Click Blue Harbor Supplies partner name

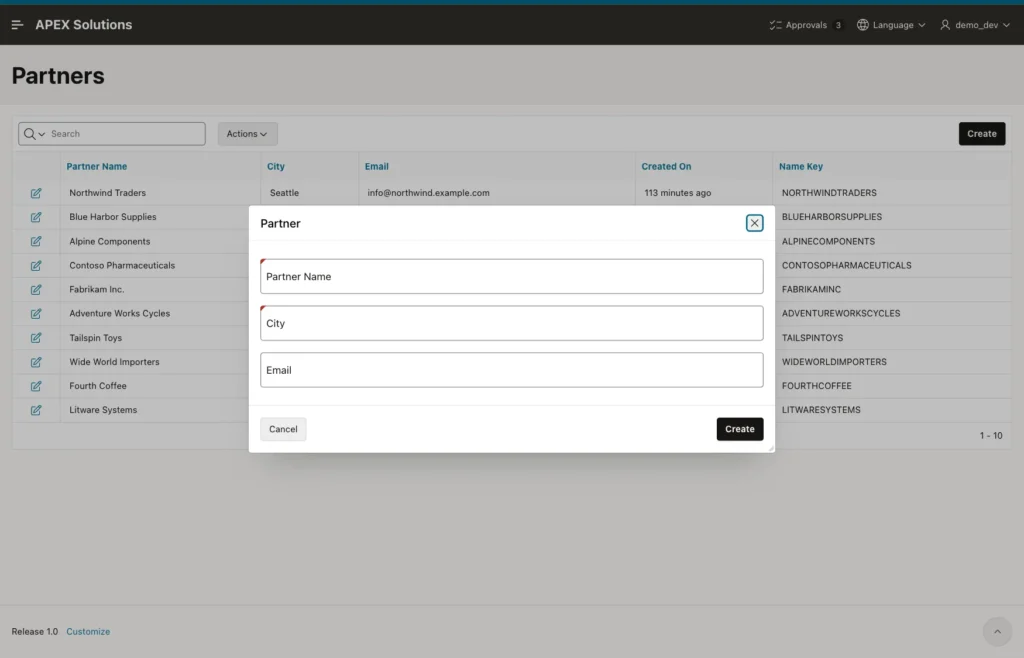[x=113, y=217]
